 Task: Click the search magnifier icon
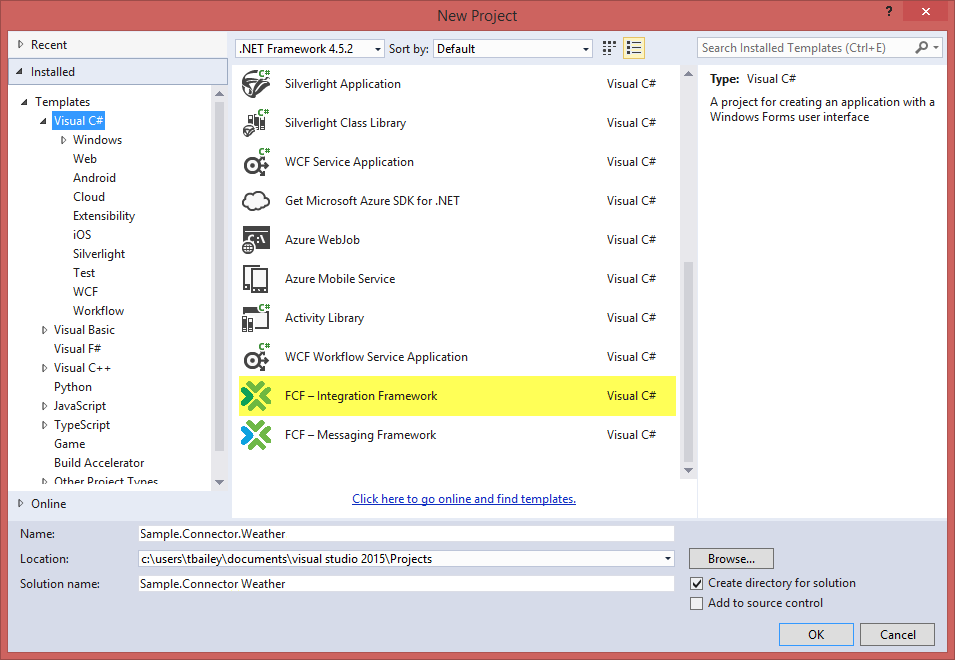click(922, 47)
